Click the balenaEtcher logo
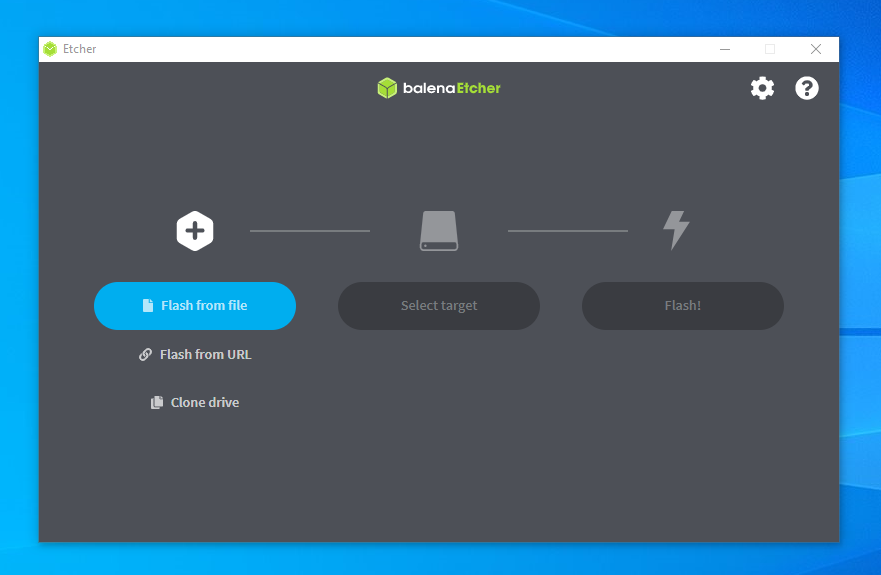The height and width of the screenshot is (575, 881). [x=439, y=88]
